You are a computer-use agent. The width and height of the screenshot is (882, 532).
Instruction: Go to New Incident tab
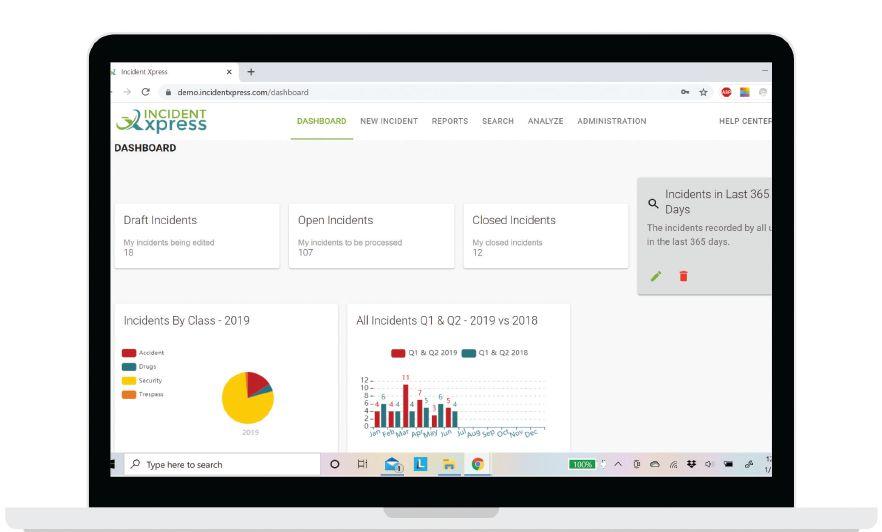pyautogui.click(x=389, y=121)
